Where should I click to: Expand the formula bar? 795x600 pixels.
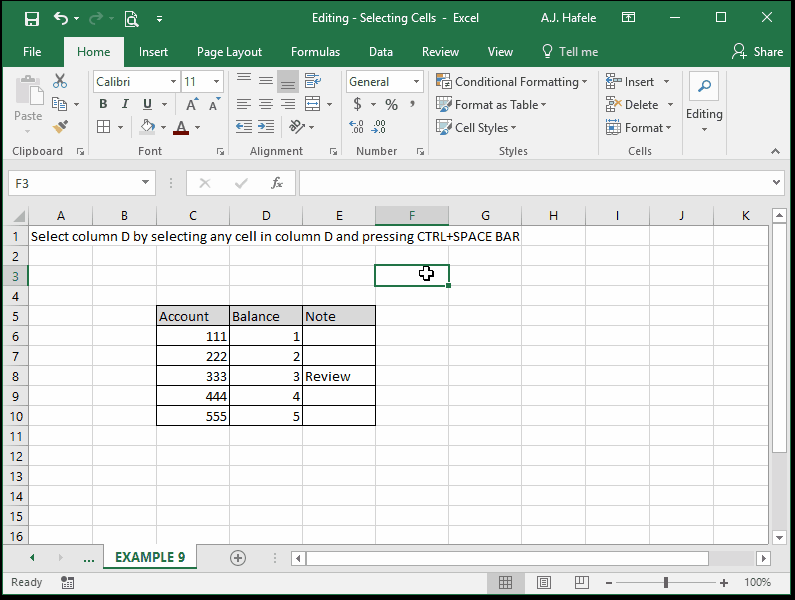coord(776,183)
